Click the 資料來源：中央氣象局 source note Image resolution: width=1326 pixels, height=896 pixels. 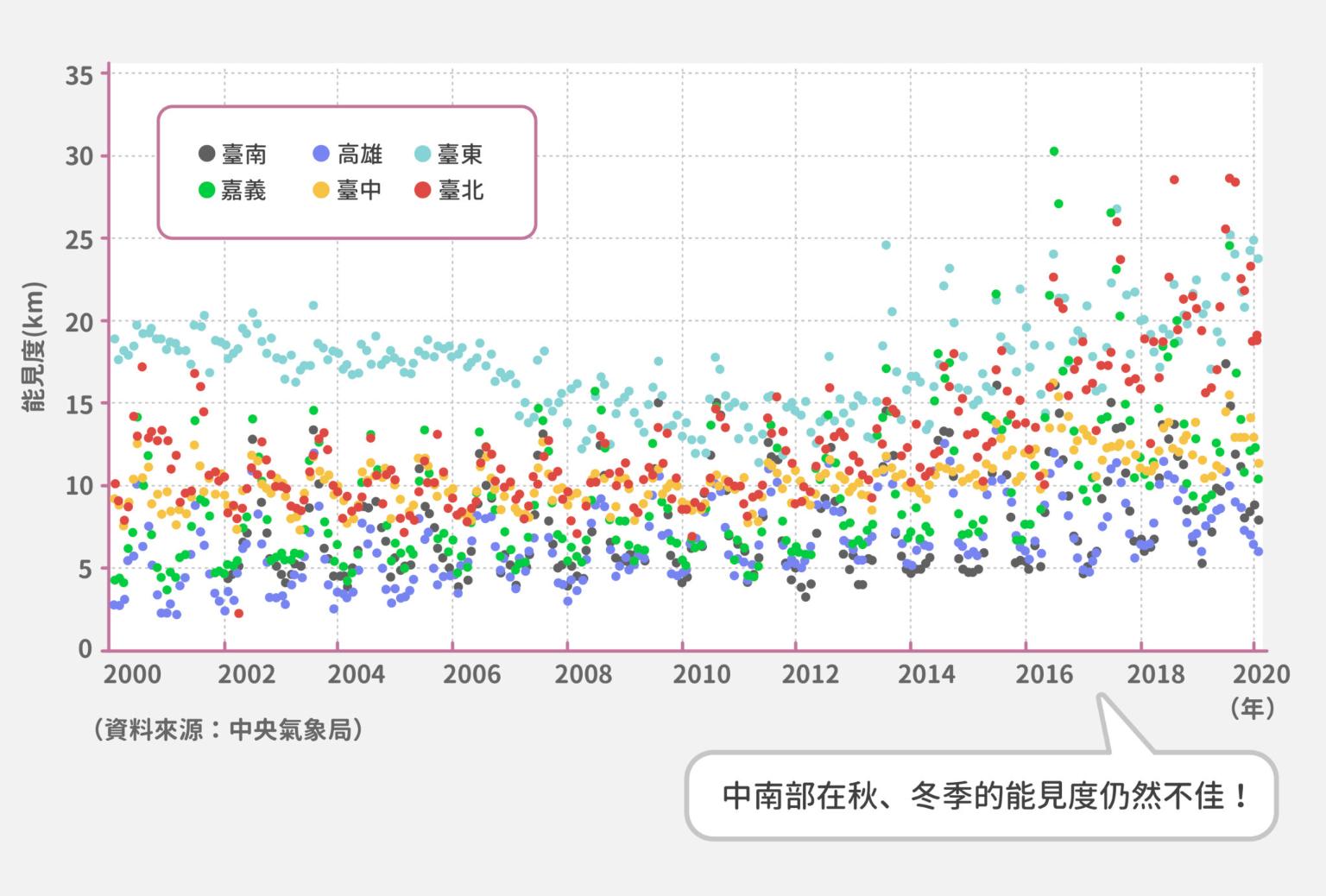coord(228,730)
